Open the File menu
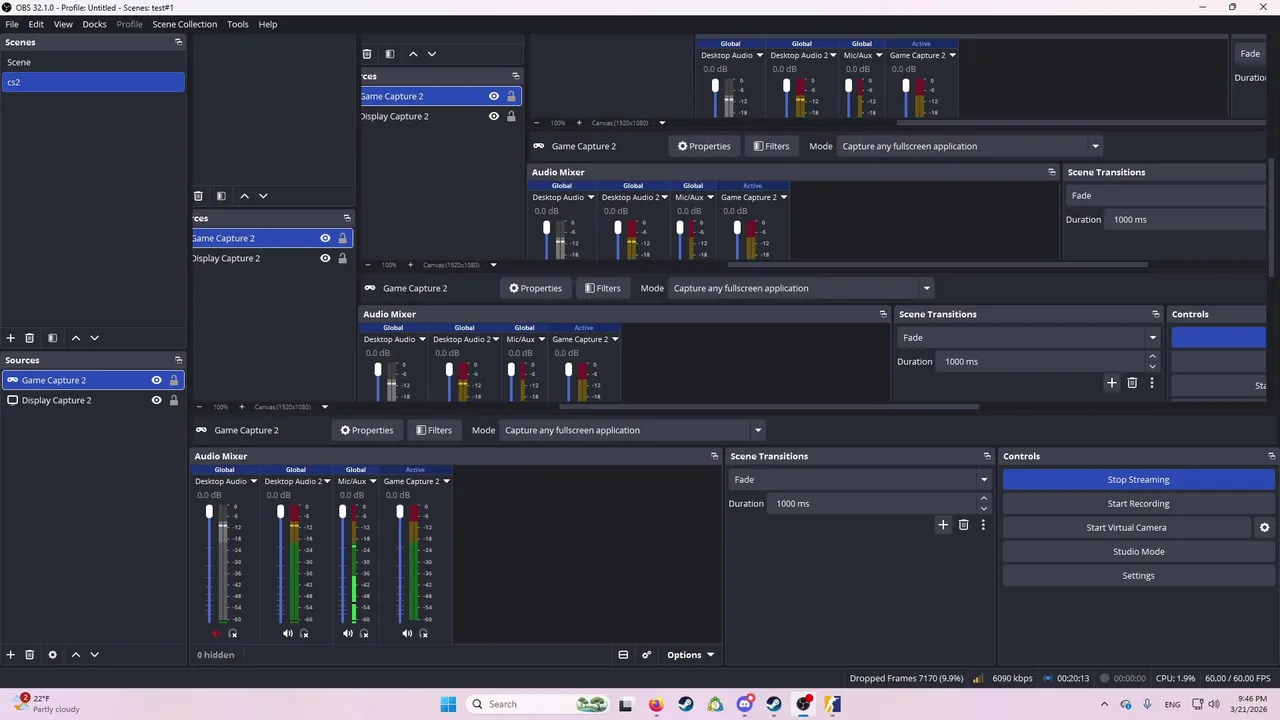This screenshot has height=720, width=1280. [12, 24]
